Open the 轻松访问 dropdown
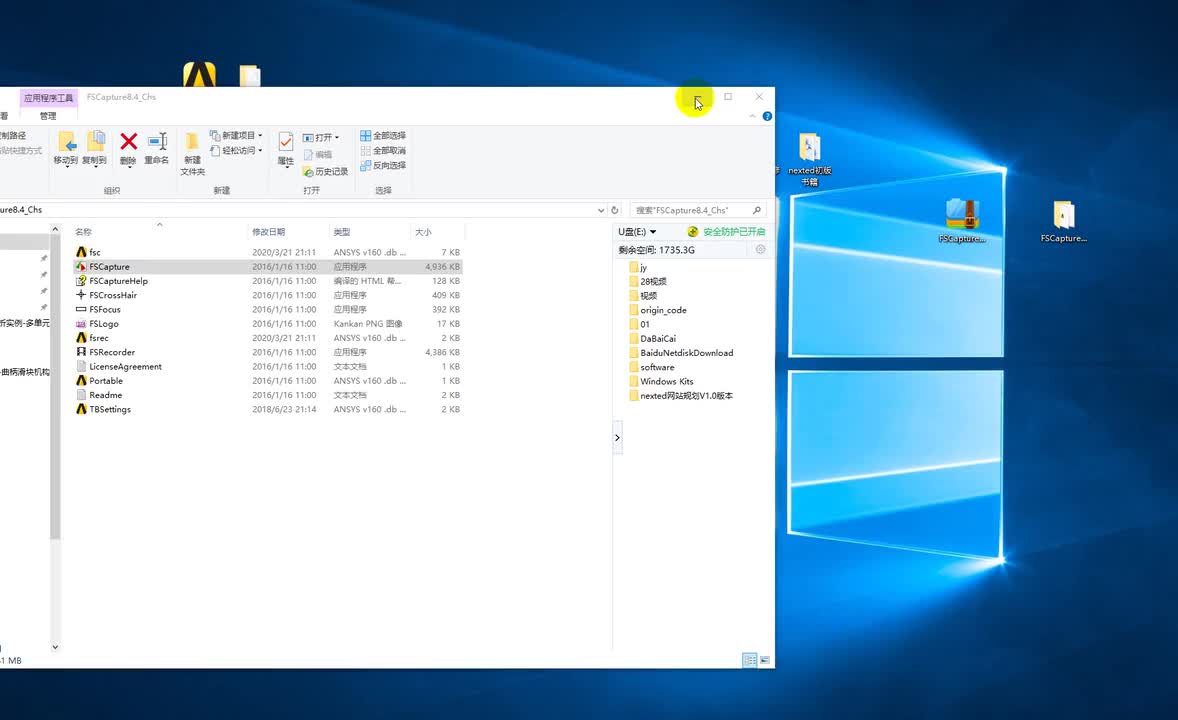This screenshot has height=720, width=1178. tap(237, 150)
